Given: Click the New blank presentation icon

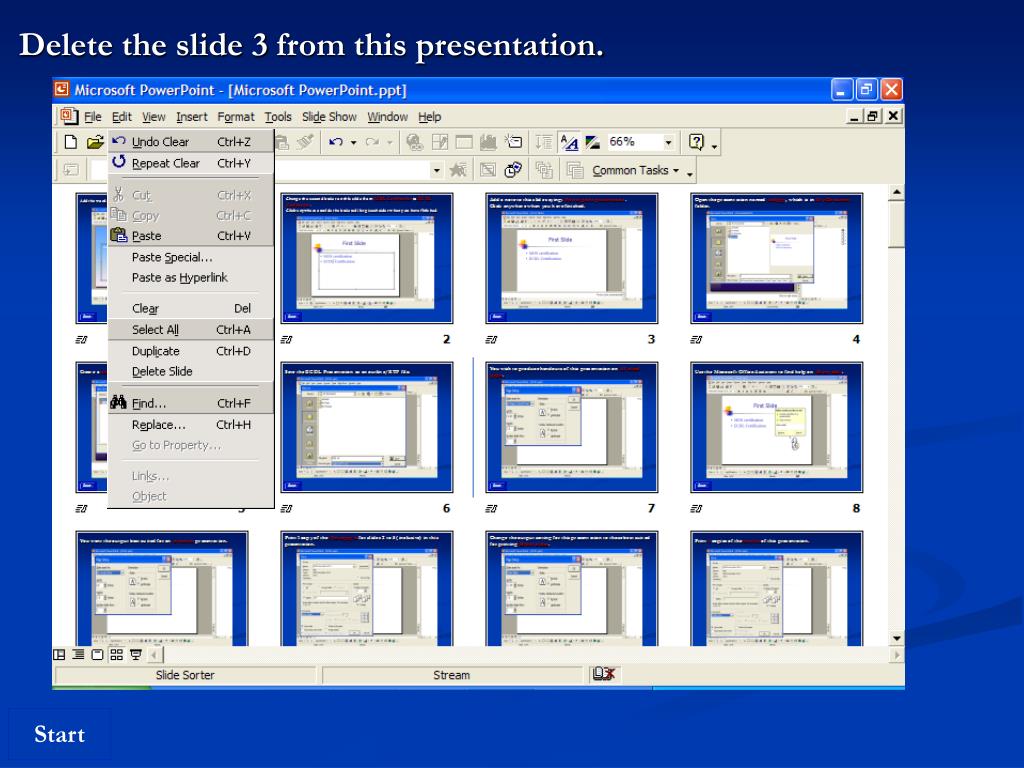Looking at the screenshot, I should click(71, 142).
